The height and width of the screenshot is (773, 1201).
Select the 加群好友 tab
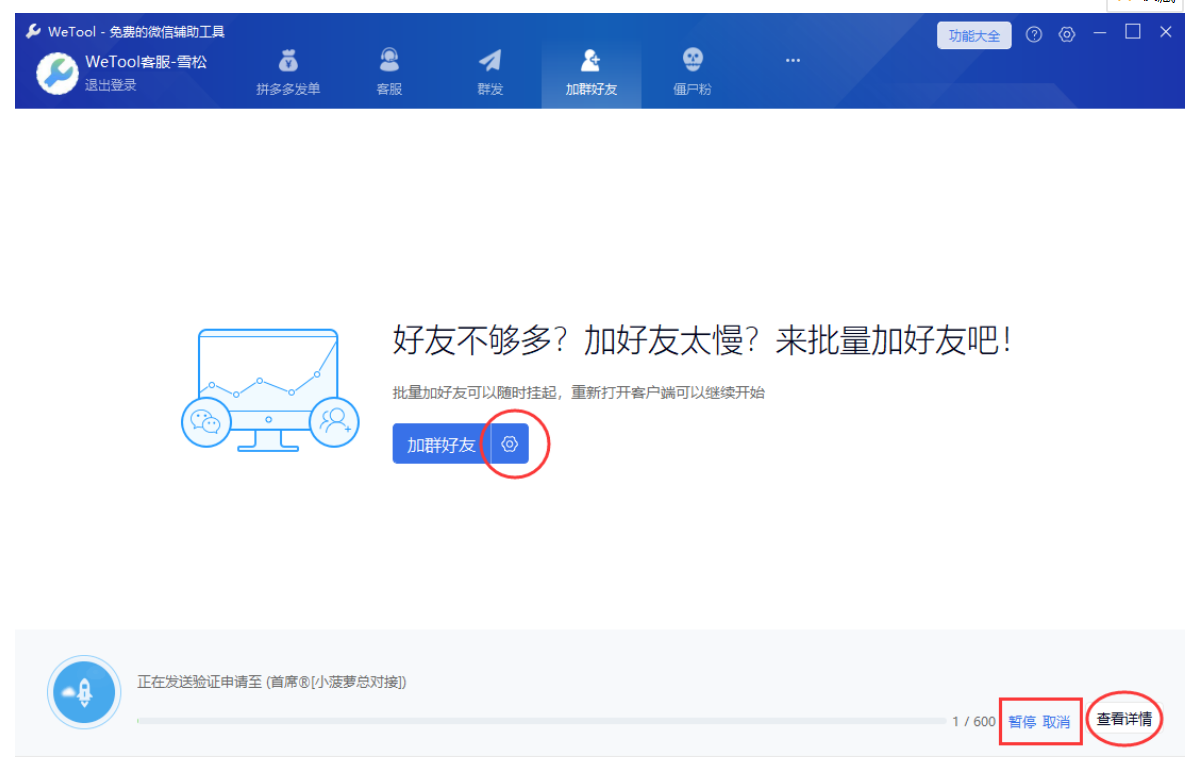coord(591,73)
